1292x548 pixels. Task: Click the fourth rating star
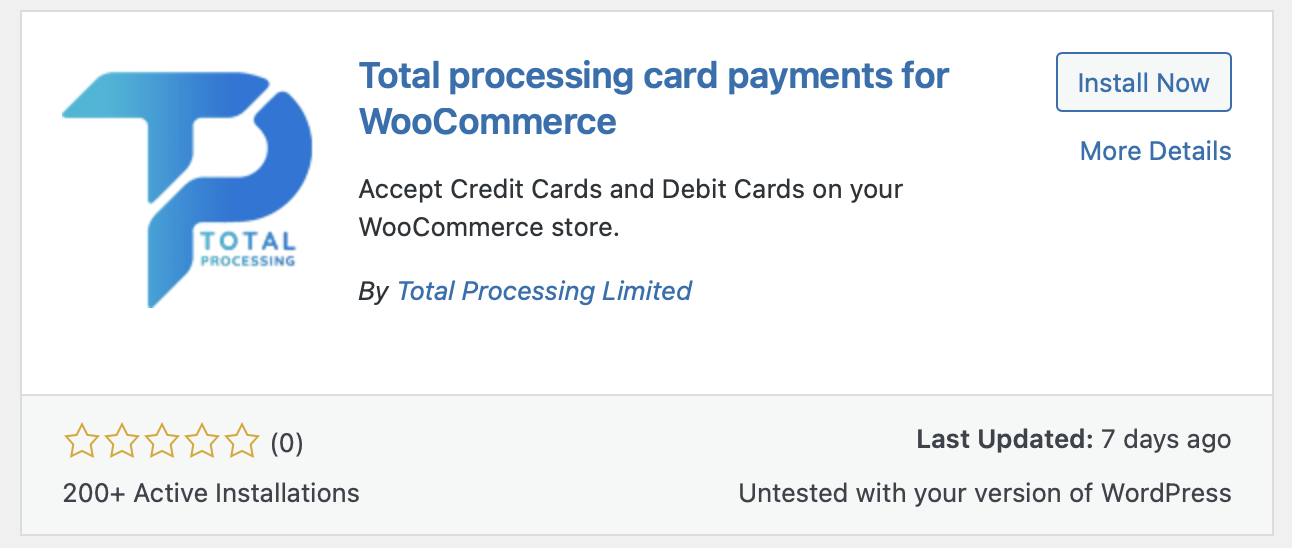pyautogui.click(x=201, y=441)
